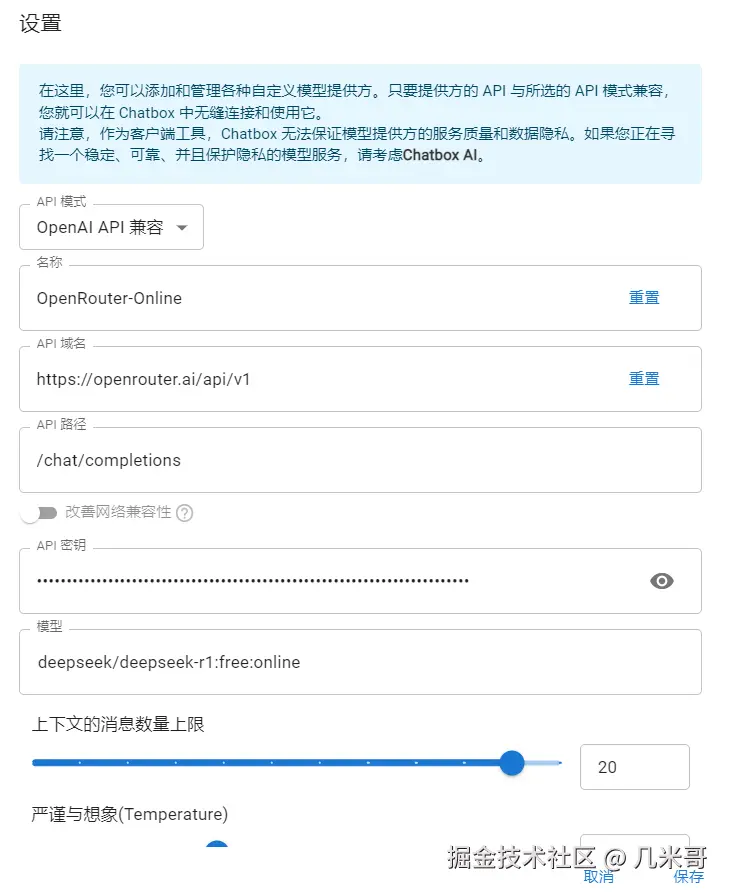Click the 上下文消息数量上限 slider handle
732x896 pixels.
512,762
